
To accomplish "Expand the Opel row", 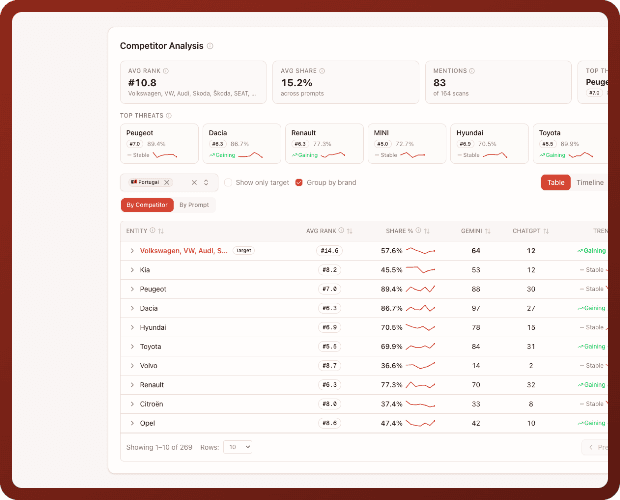I will point(132,423).
